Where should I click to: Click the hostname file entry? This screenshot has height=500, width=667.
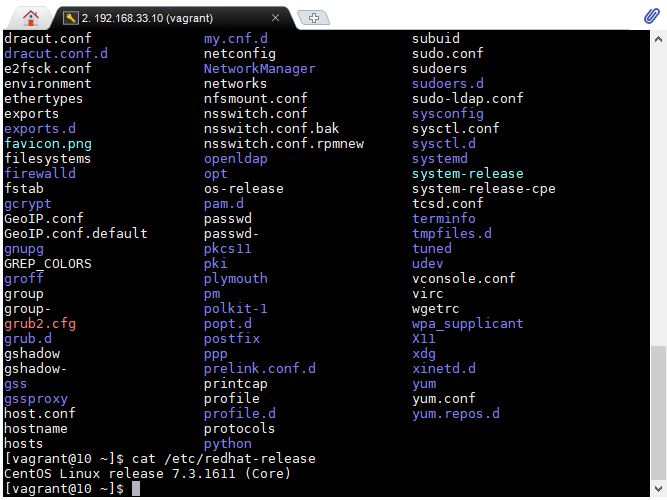(36, 429)
